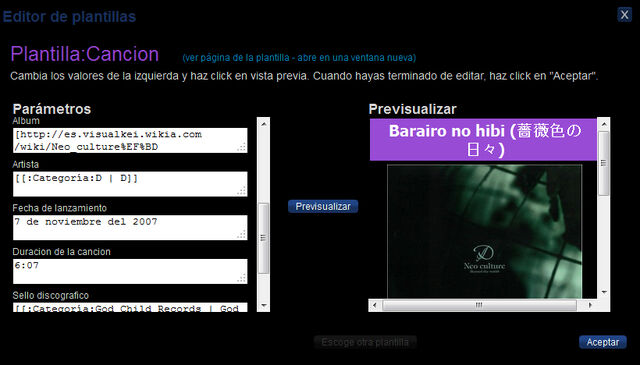Click the 'Escoge otra plantilla' button
Viewport: 640px width, 365px height.
(365, 342)
